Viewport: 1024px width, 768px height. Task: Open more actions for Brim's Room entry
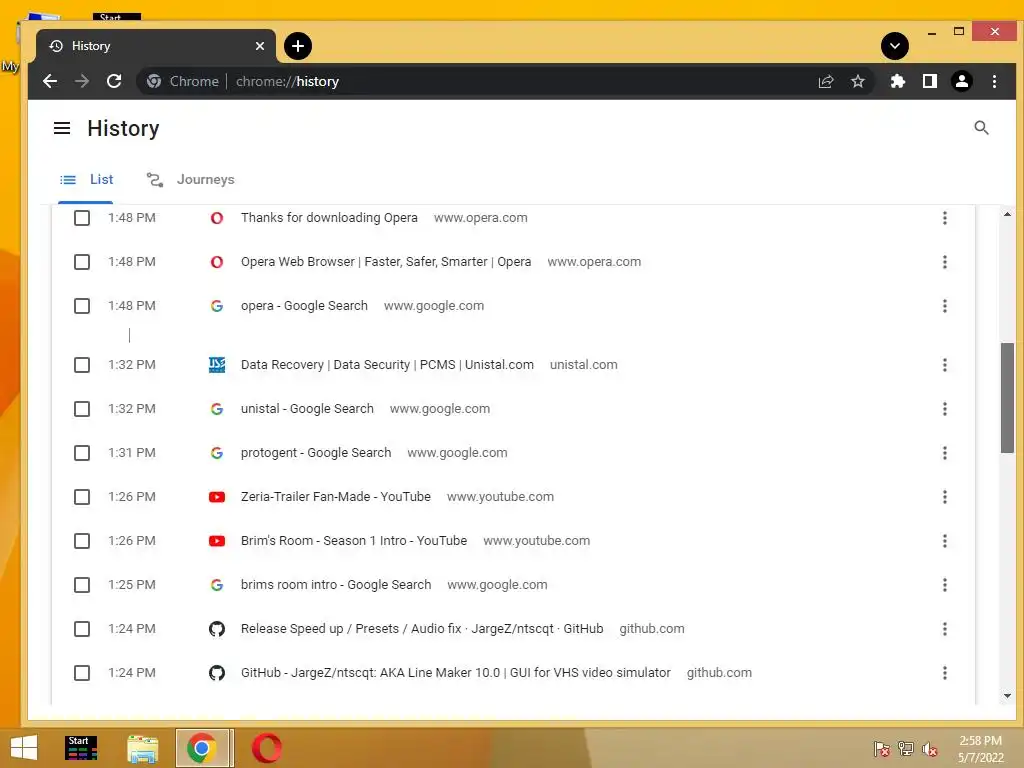coord(944,541)
